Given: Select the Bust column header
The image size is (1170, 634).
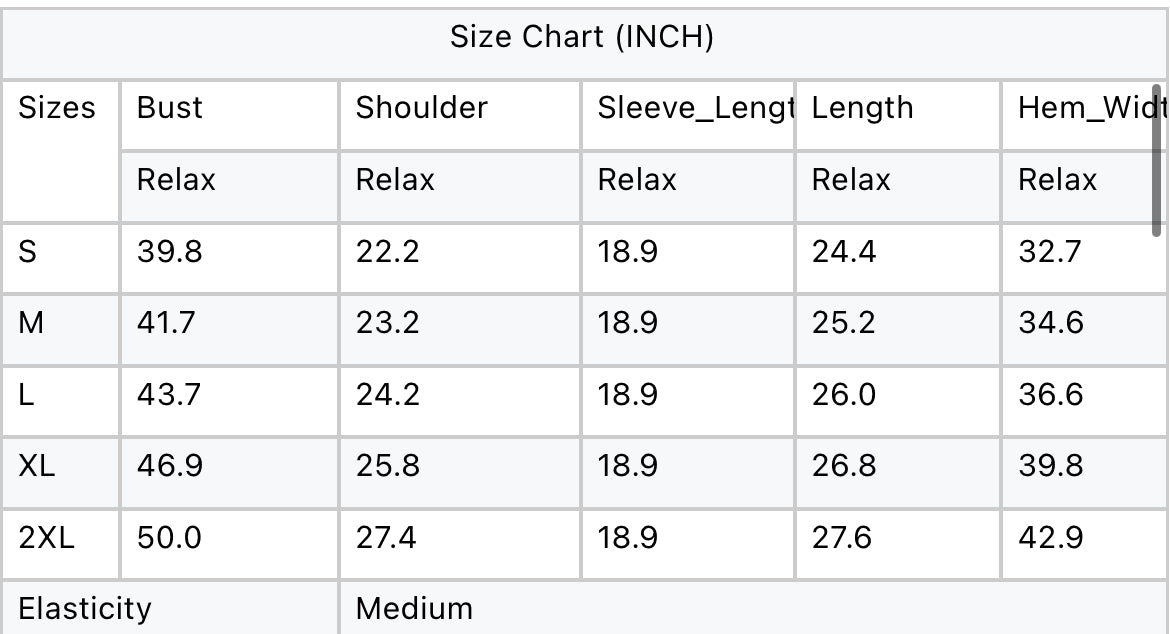Looking at the screenshot, I should pos(169,107).
